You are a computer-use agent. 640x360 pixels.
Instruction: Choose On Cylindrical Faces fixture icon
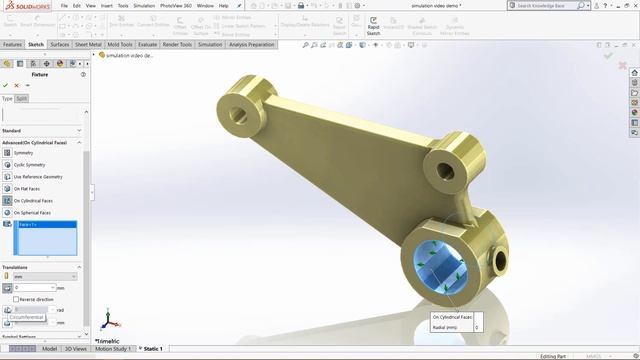click(x=7, y=200)
